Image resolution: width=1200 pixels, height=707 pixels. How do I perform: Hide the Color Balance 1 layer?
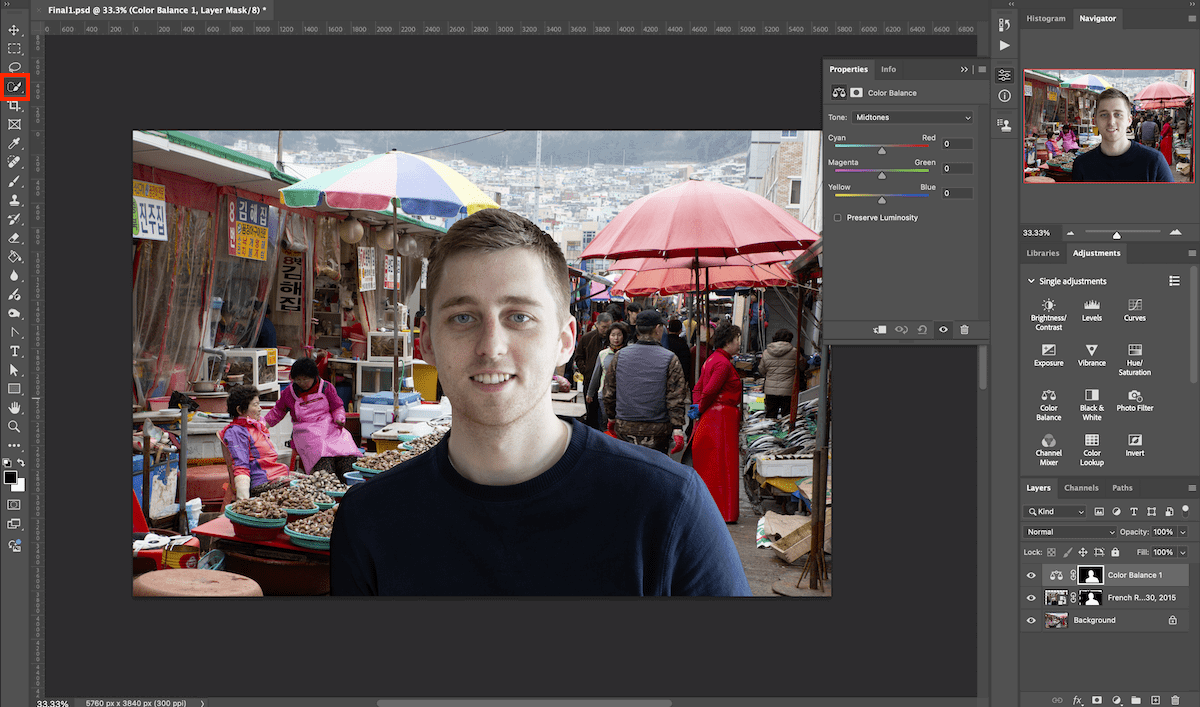(x=1031, y=575)
